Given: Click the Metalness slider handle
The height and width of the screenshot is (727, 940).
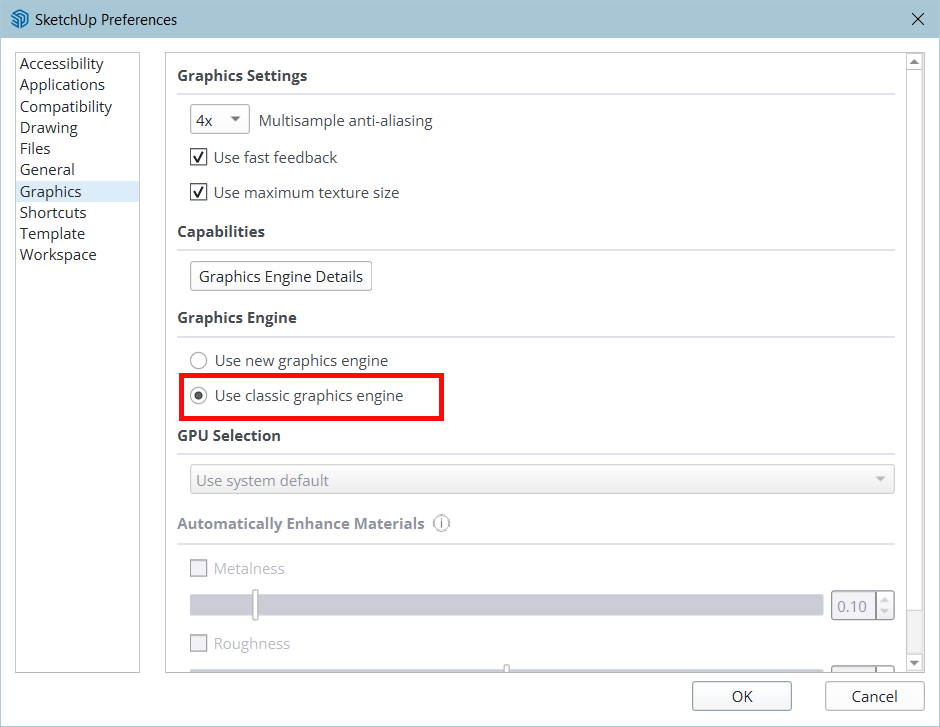Looking at the screenshot, I should pos(255,605).
